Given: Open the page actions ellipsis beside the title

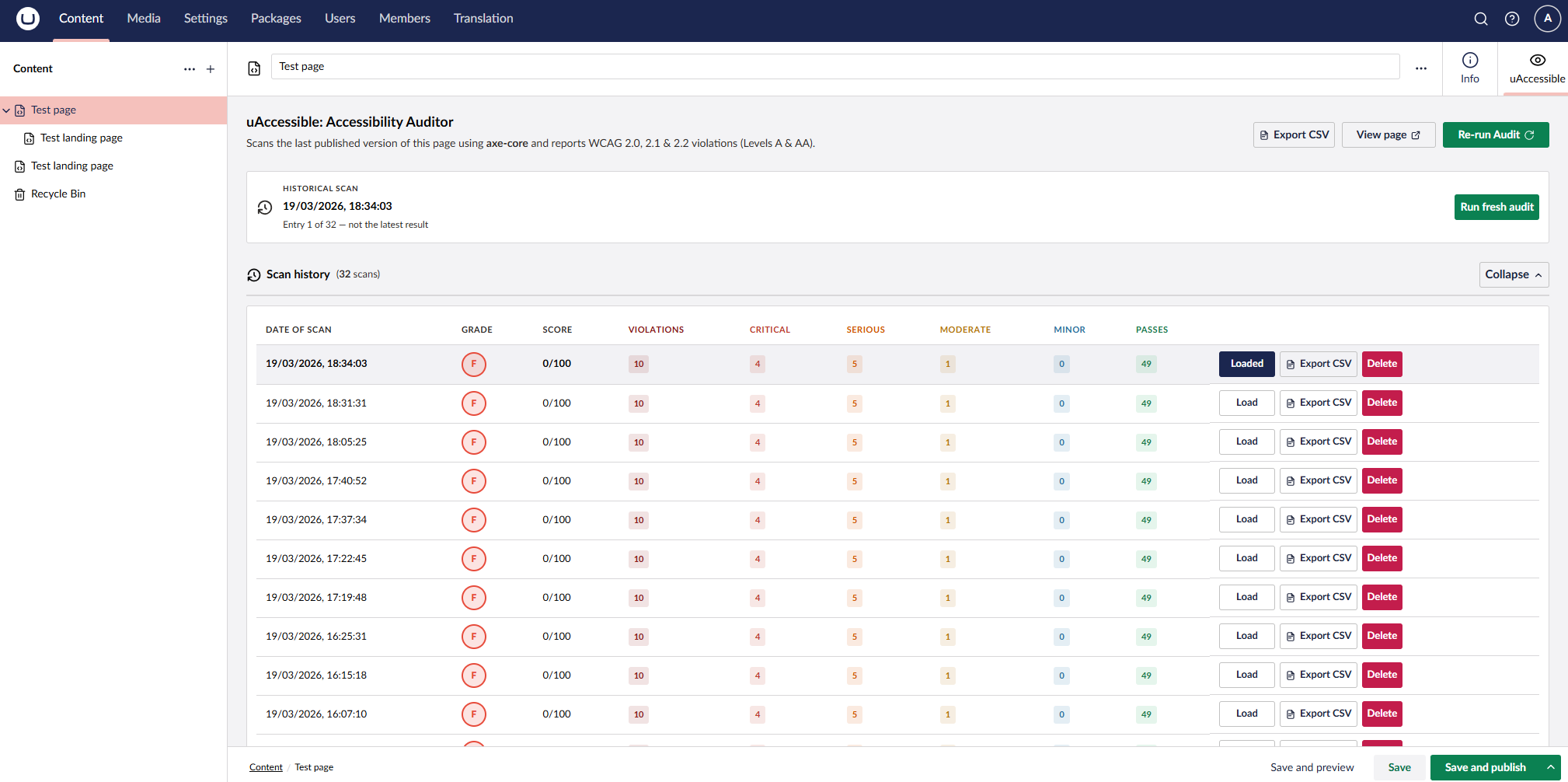Looking at the screenshot, I should (1420, 68).
